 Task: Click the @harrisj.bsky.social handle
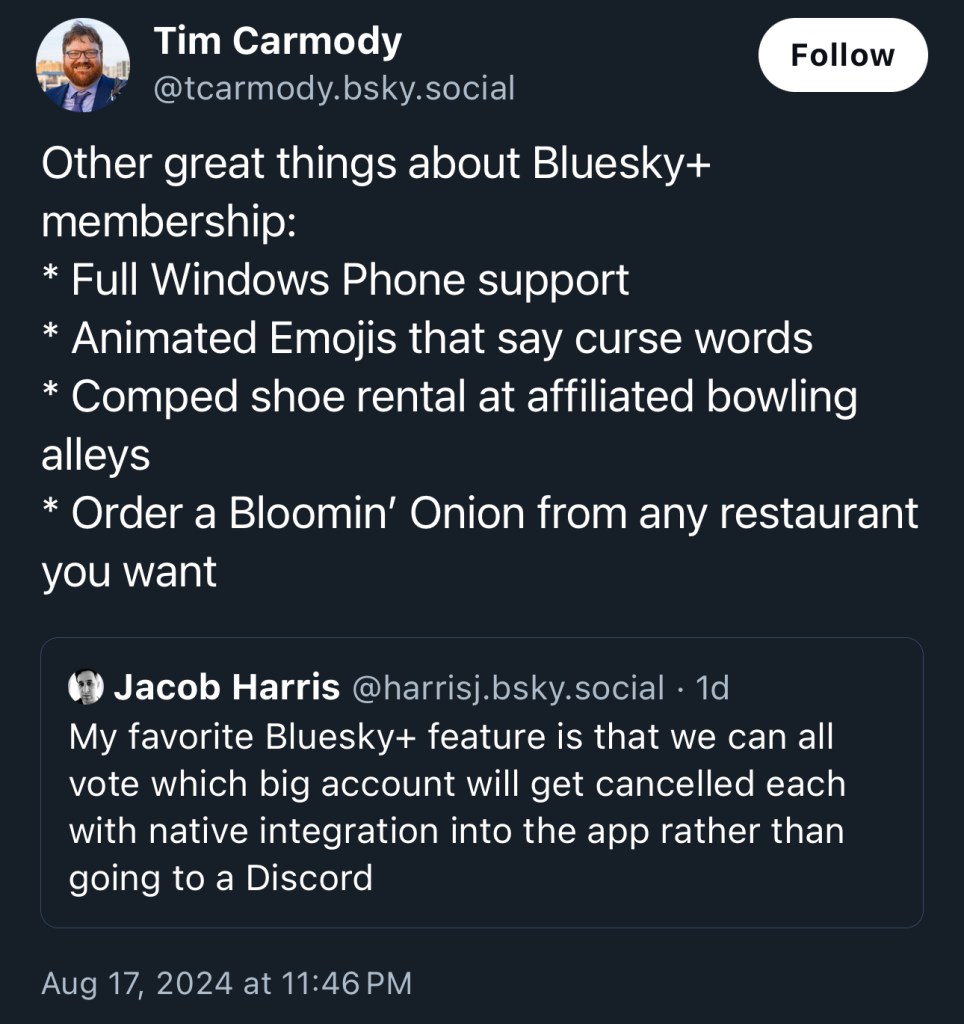508,688
